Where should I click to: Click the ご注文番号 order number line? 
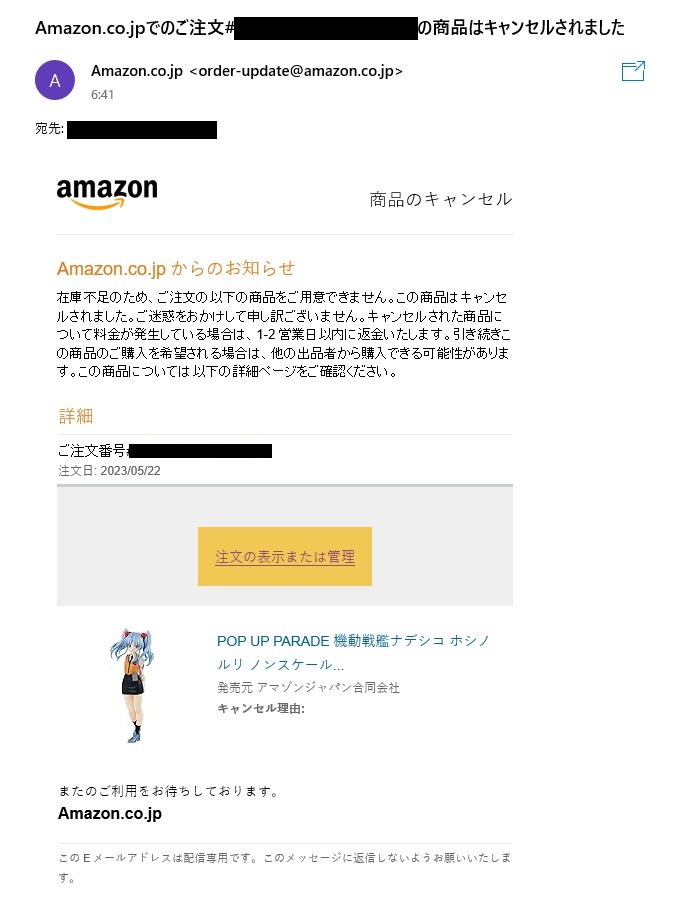[x=165, y=451]
